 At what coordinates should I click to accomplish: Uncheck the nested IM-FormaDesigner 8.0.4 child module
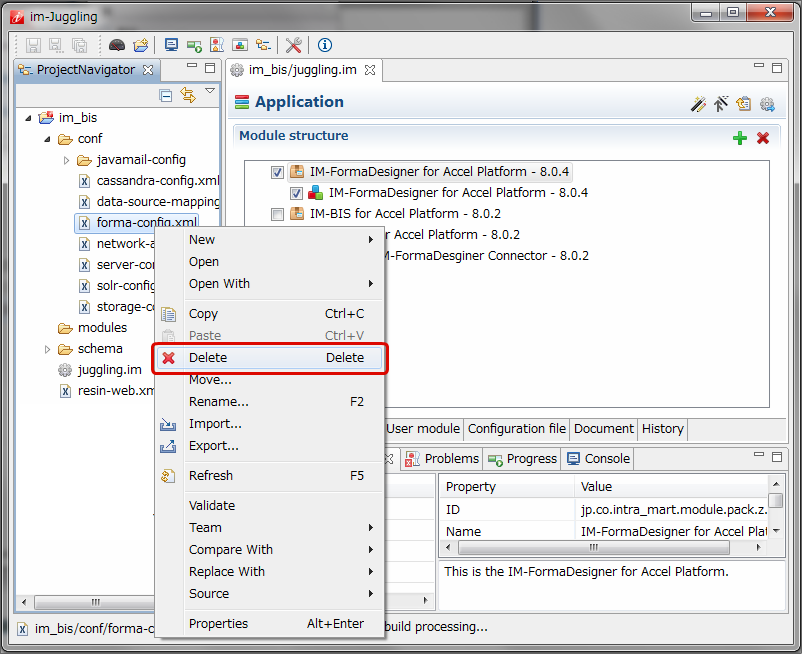click(x=296, y=193)
